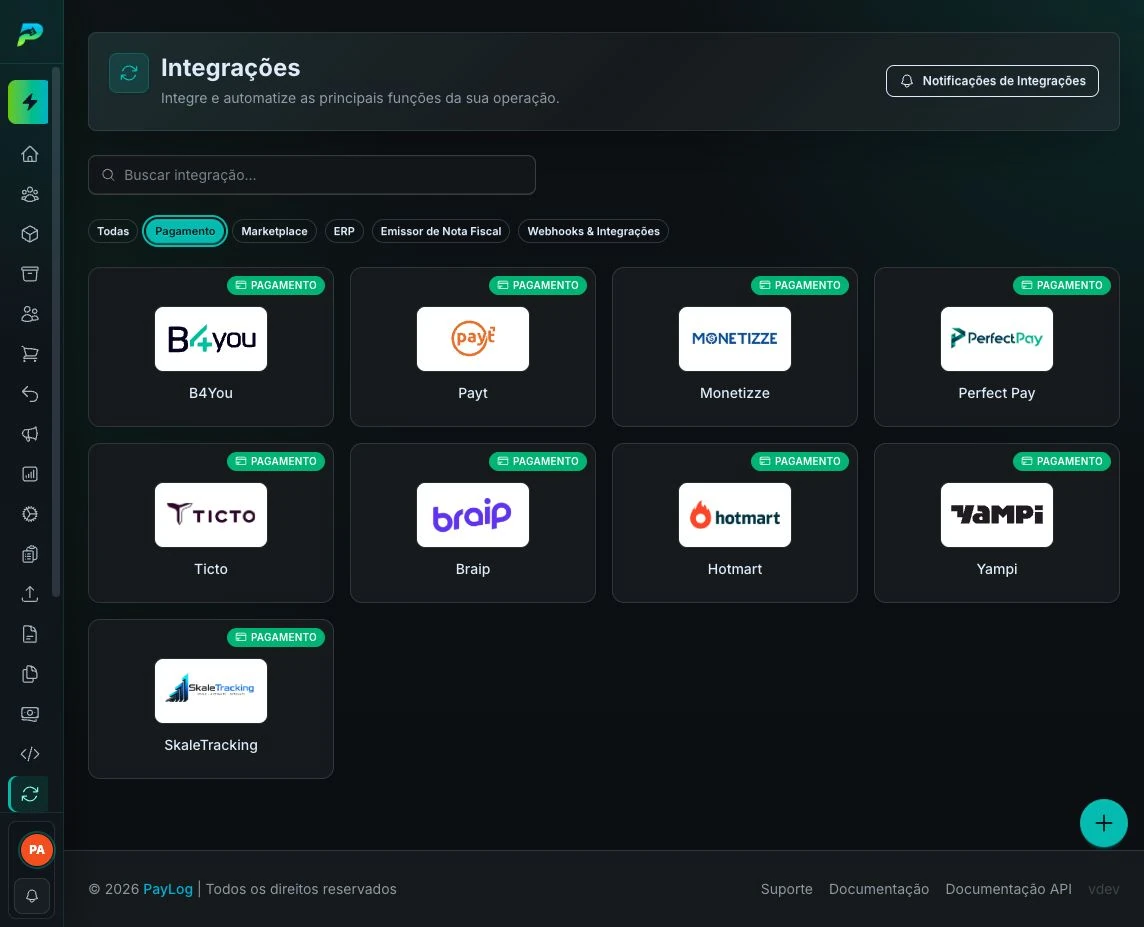Viewport: 1144px width, 927px height.
Task: Open the return arrow icon in the sidebar
Action: pyautogui.click(x=30, y=394)
